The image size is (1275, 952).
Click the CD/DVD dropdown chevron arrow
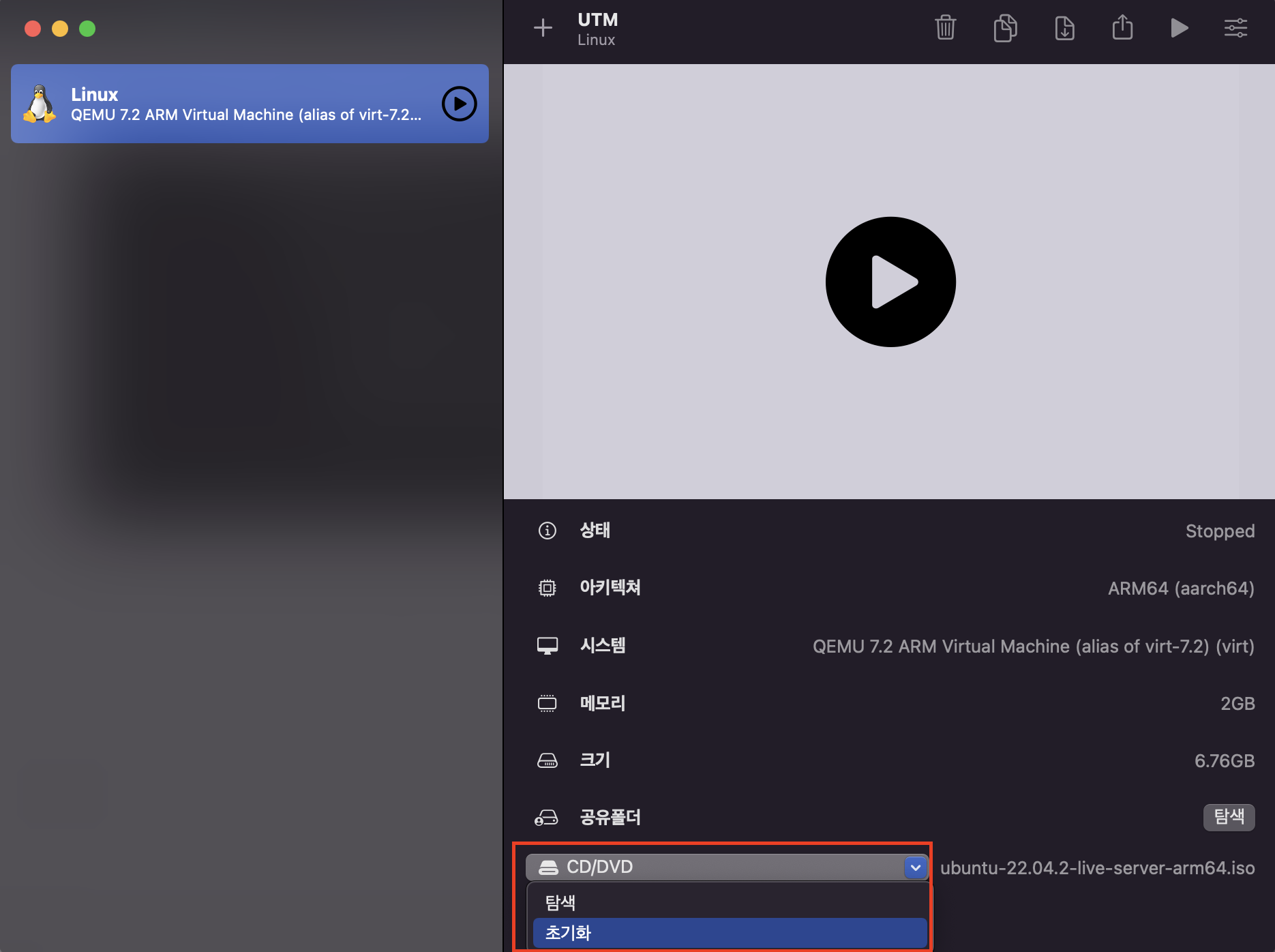(x=916, y=867)
